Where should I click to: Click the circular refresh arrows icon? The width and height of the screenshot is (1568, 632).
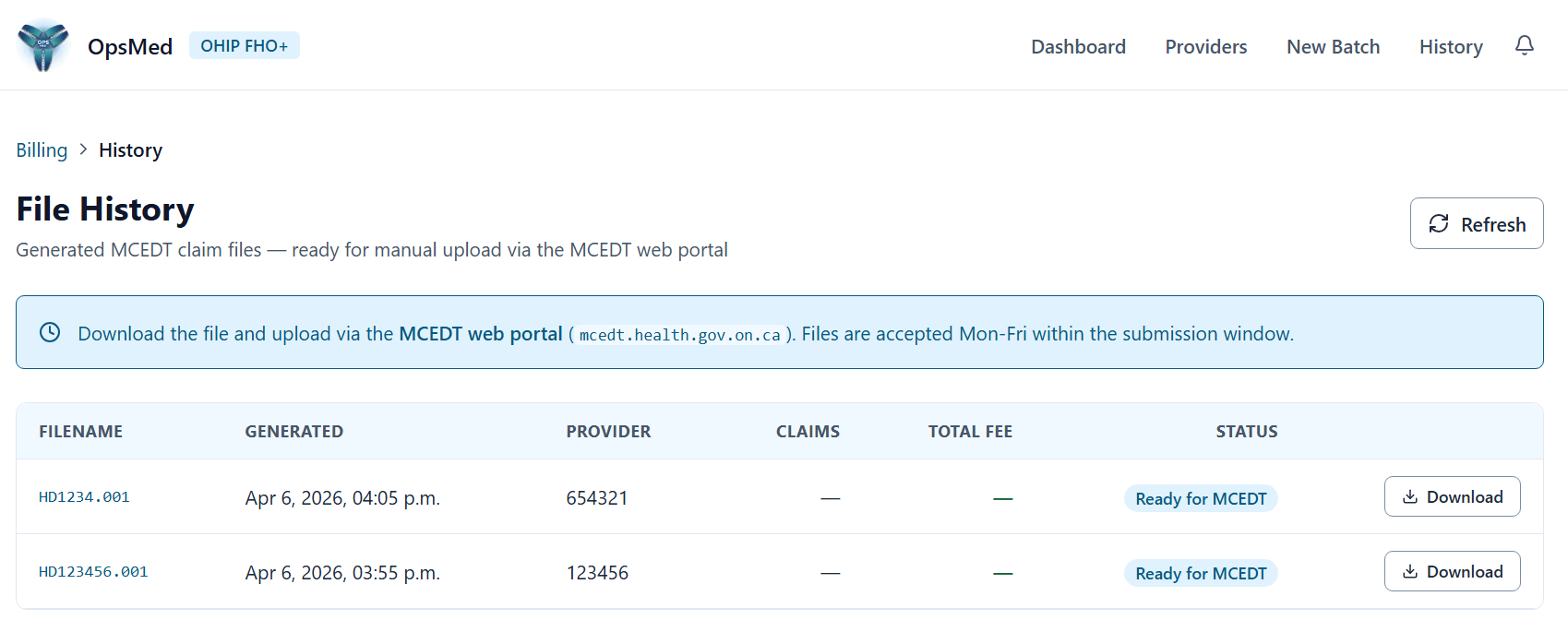[x=1440, y=223]
